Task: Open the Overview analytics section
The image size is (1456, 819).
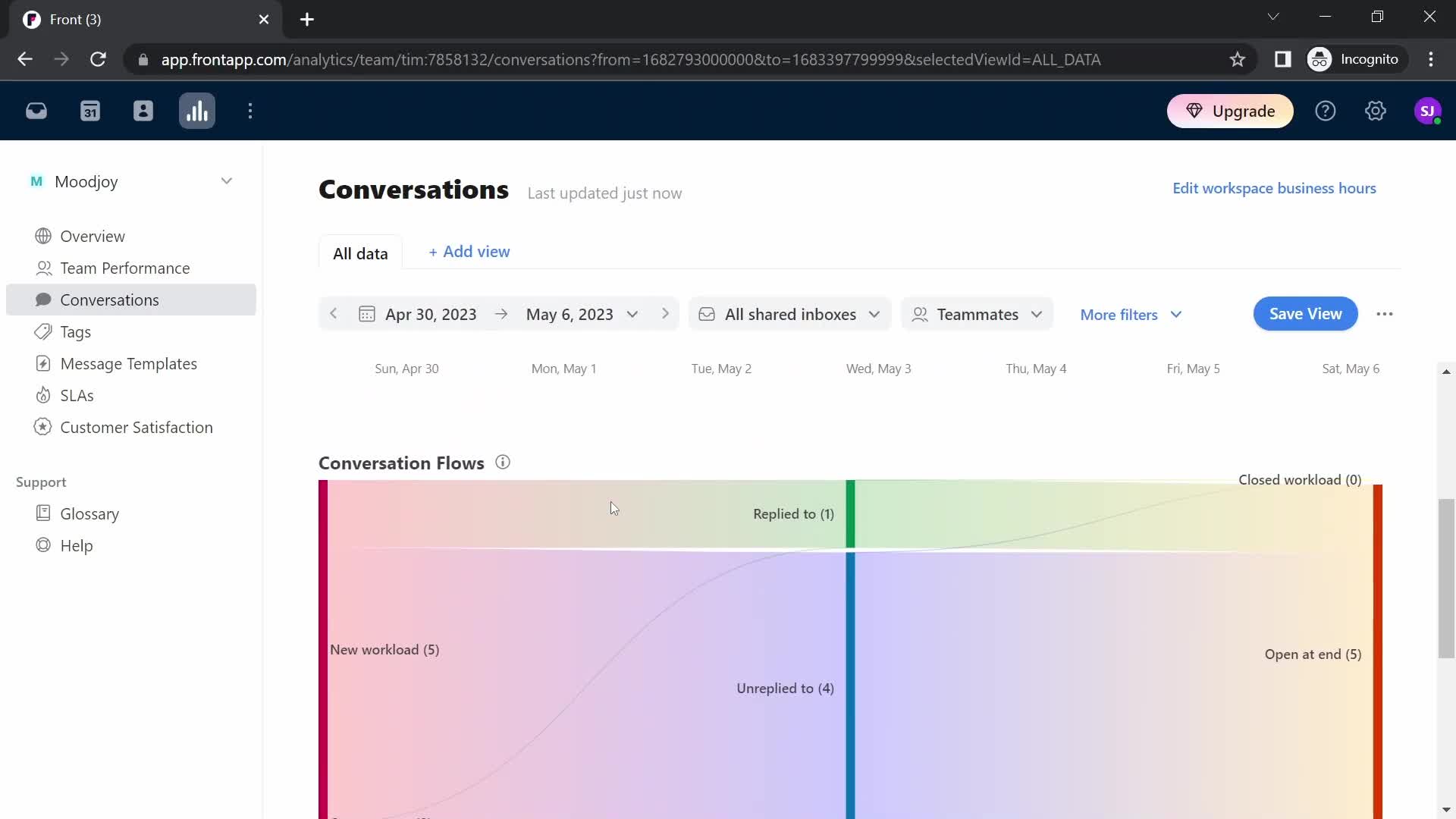Action: click(93, 236)
